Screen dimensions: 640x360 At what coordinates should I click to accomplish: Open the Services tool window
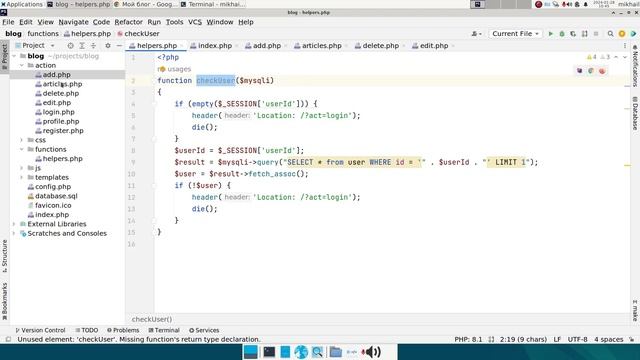tap(204, 330)
